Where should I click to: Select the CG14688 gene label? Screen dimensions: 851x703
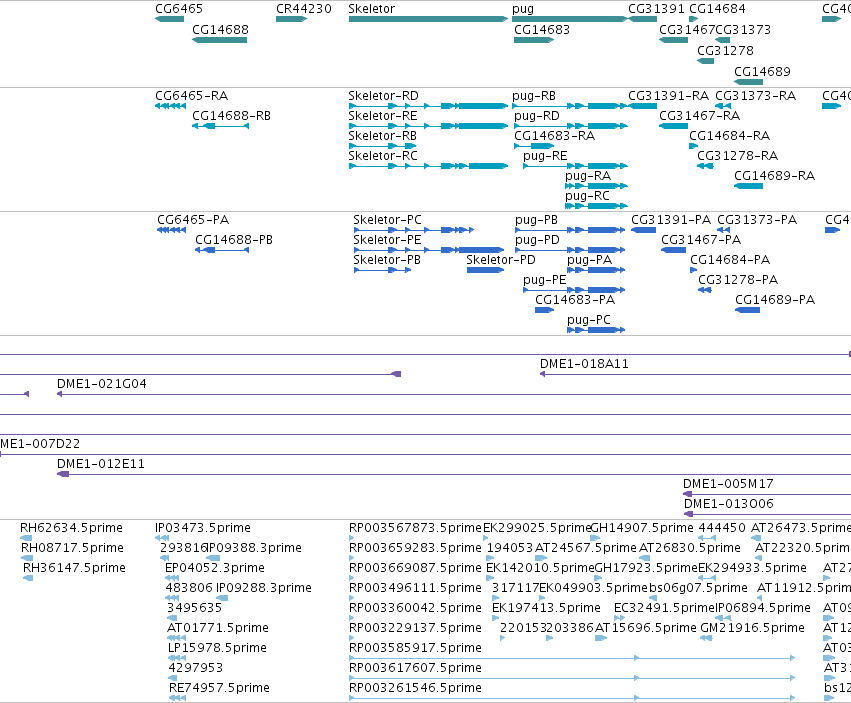click(x=220, y=29)
